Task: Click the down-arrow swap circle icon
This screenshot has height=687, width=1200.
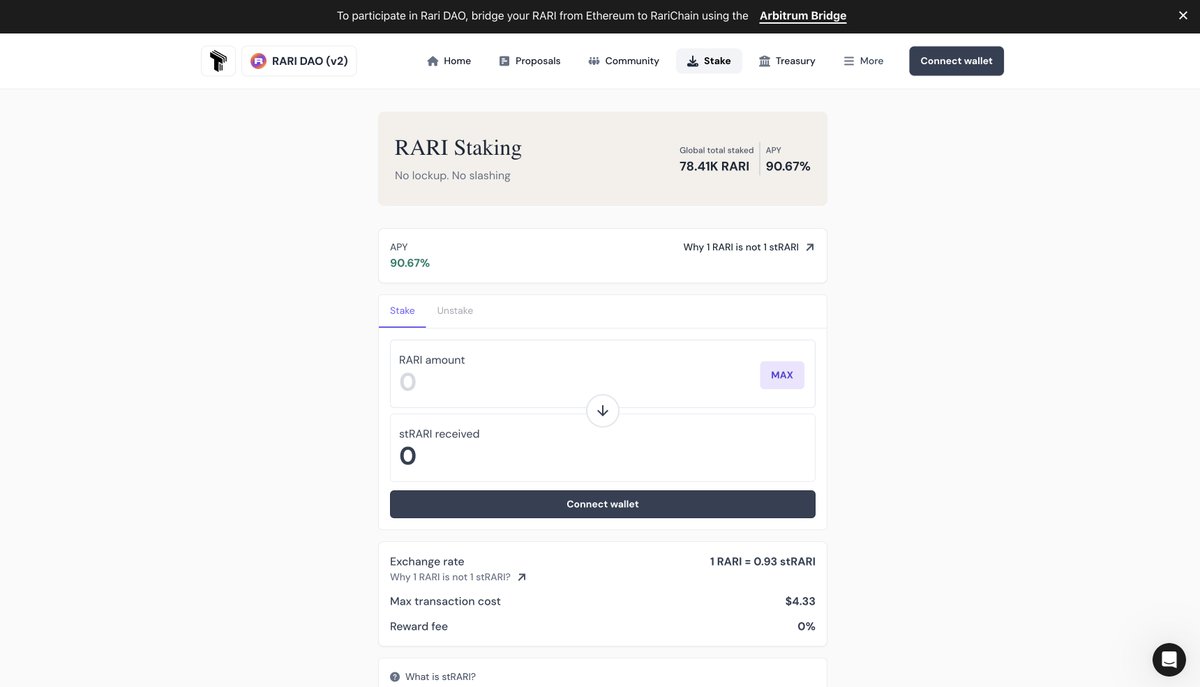Action: click(602, 411)
